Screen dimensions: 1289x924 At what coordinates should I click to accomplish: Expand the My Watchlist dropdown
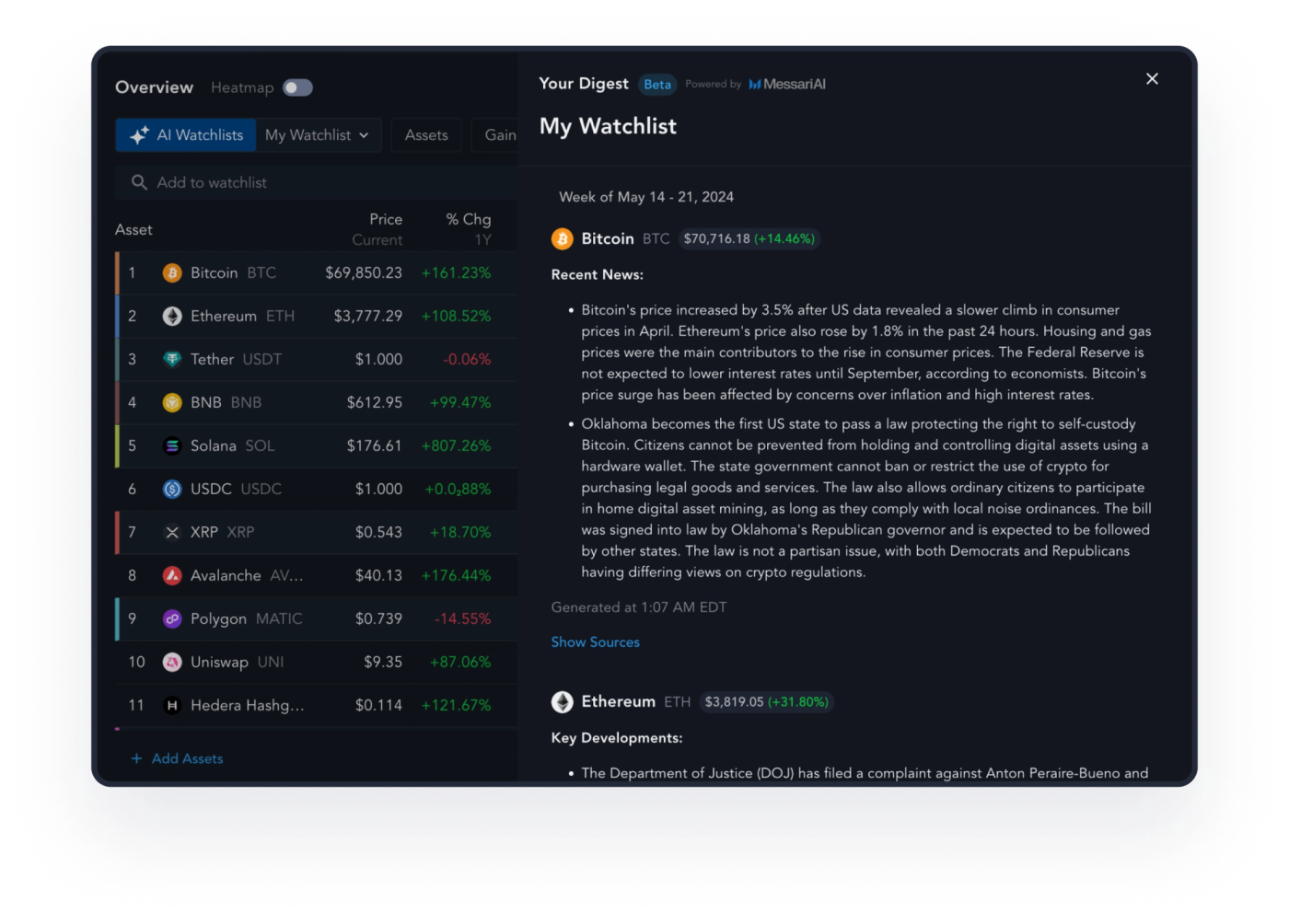pos(317,135)
